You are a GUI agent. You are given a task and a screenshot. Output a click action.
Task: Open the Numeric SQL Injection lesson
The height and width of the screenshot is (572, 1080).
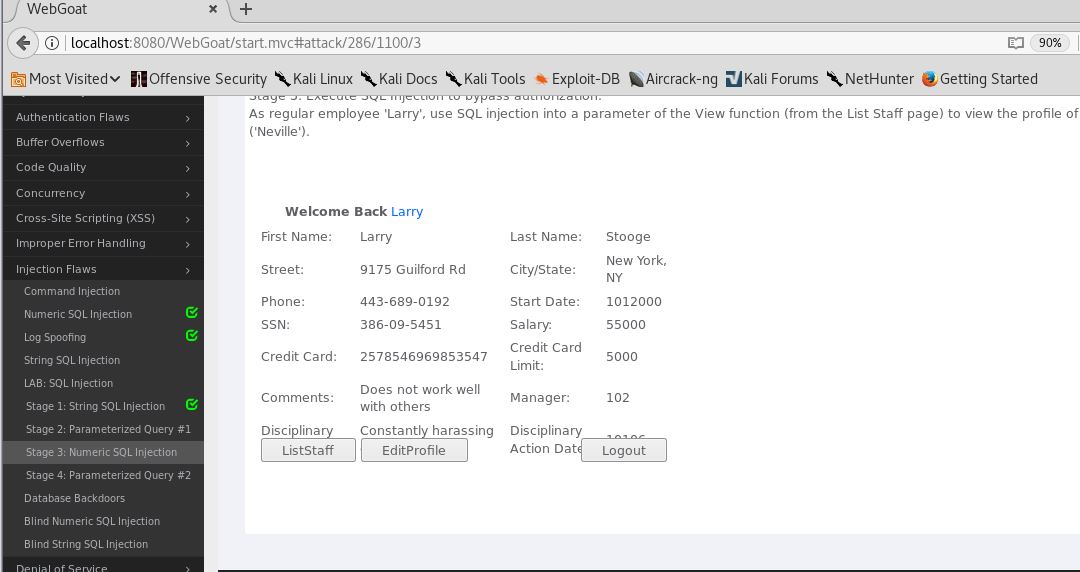(78, 314)
